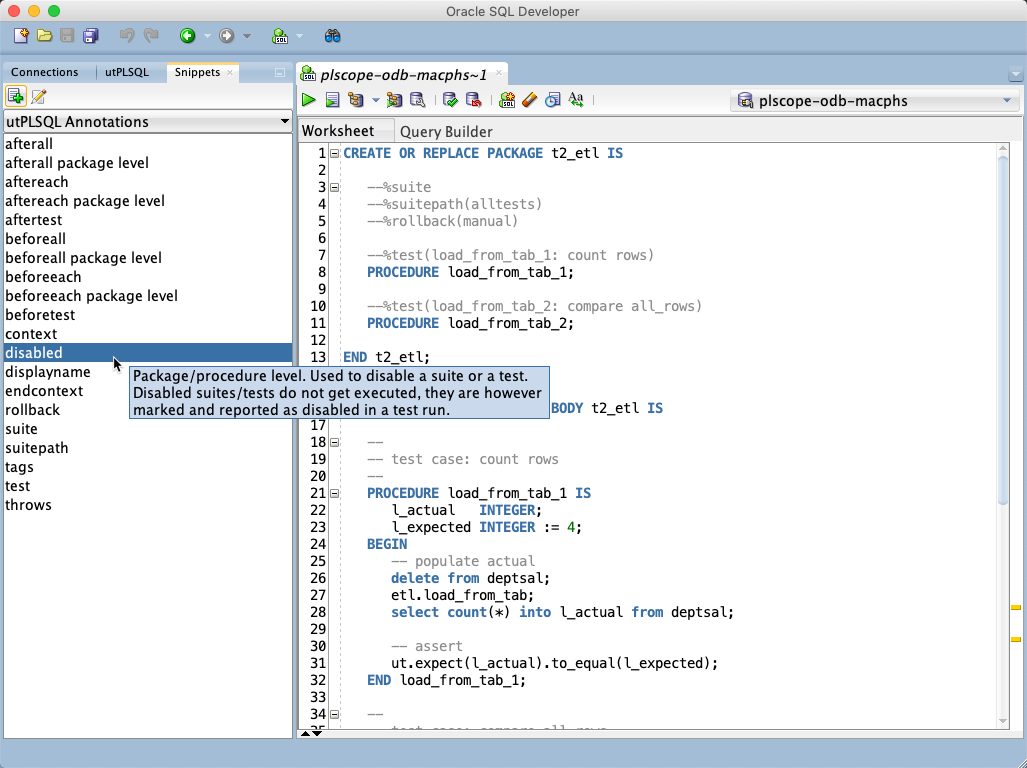Add a new snippet with the plus icon
Viewport: 1027px width, 768px height.
pyautogui.click(x=14, y=95)
